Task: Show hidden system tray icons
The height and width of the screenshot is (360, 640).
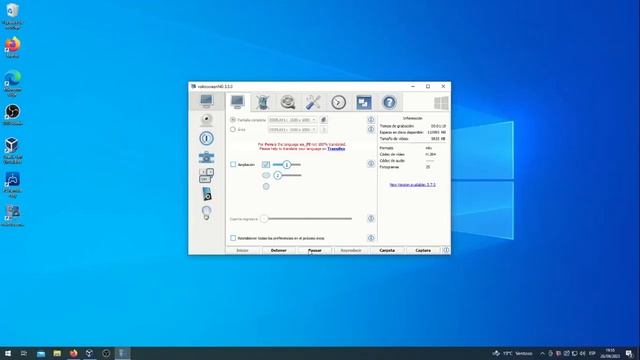Action: [x=542, y=353]
